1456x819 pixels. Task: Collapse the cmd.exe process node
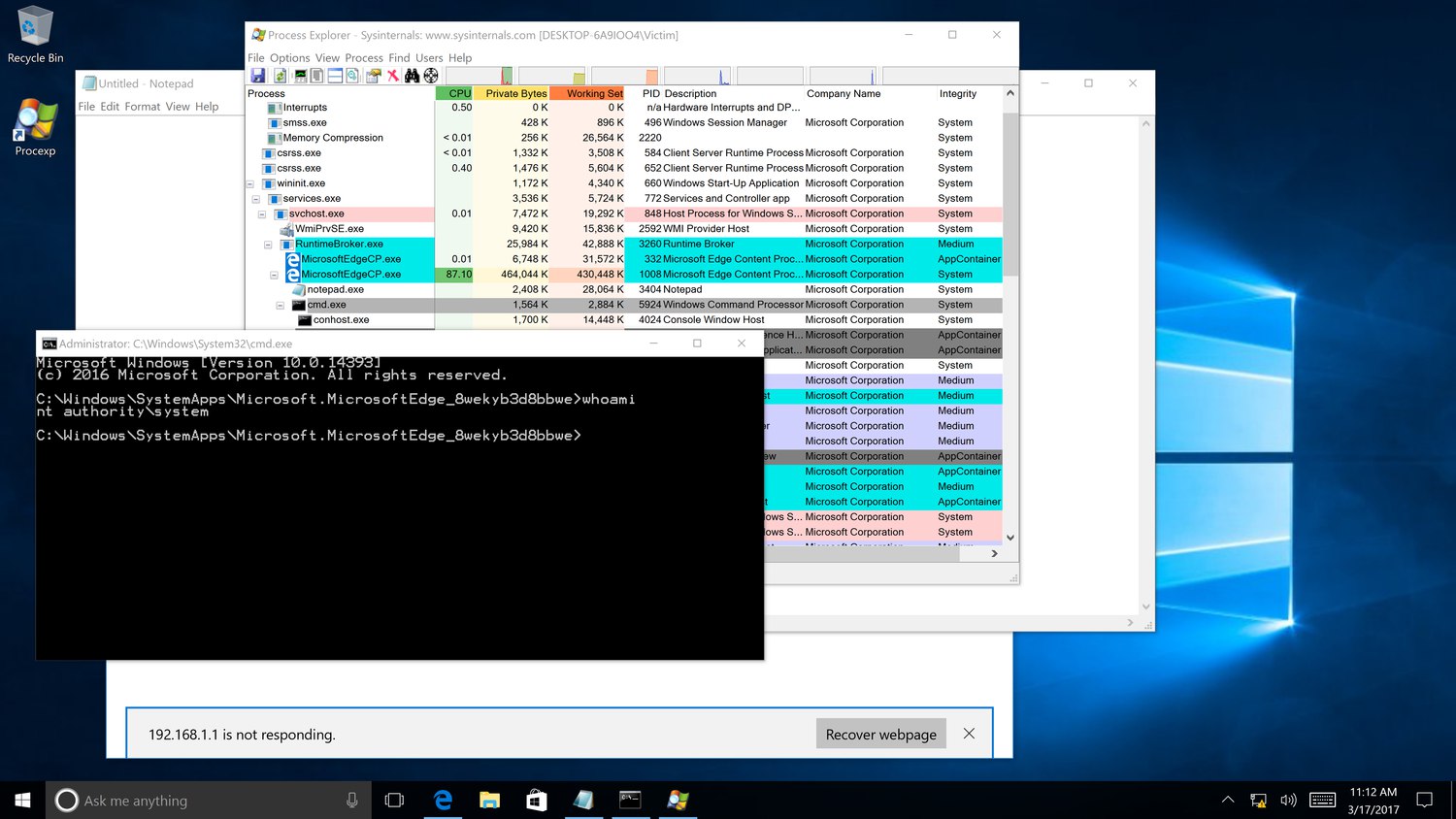(281, 305)
